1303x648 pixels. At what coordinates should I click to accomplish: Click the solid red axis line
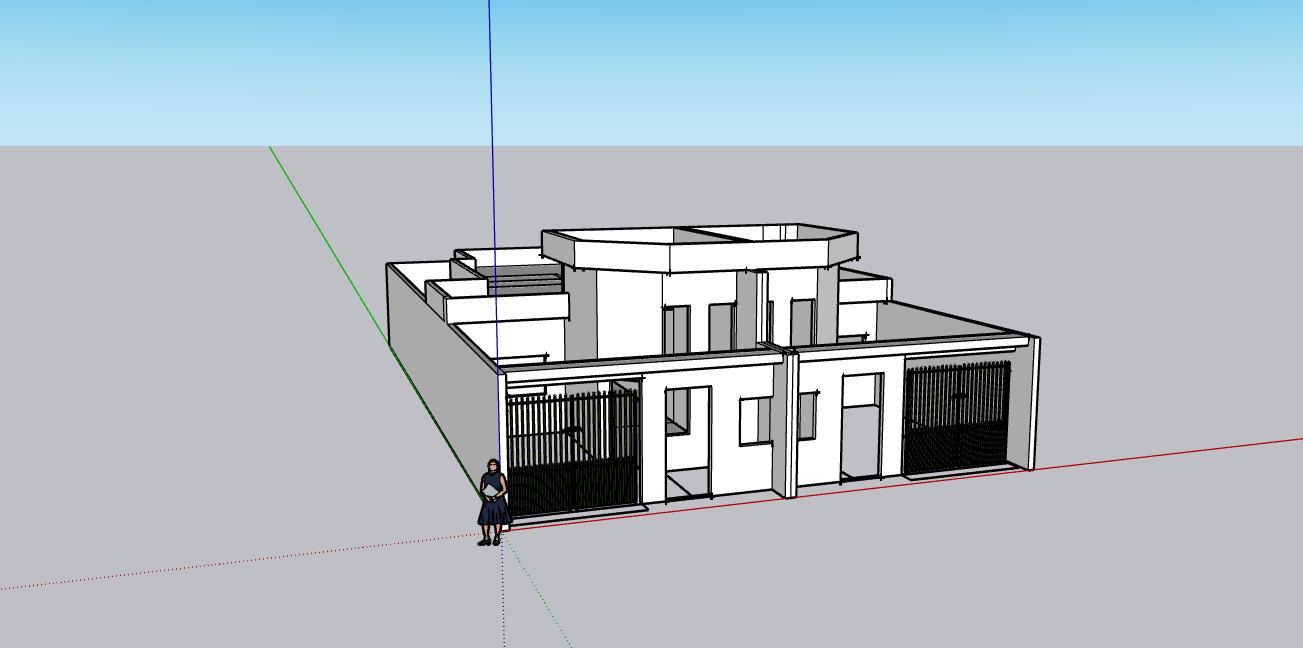[1150, 455]
